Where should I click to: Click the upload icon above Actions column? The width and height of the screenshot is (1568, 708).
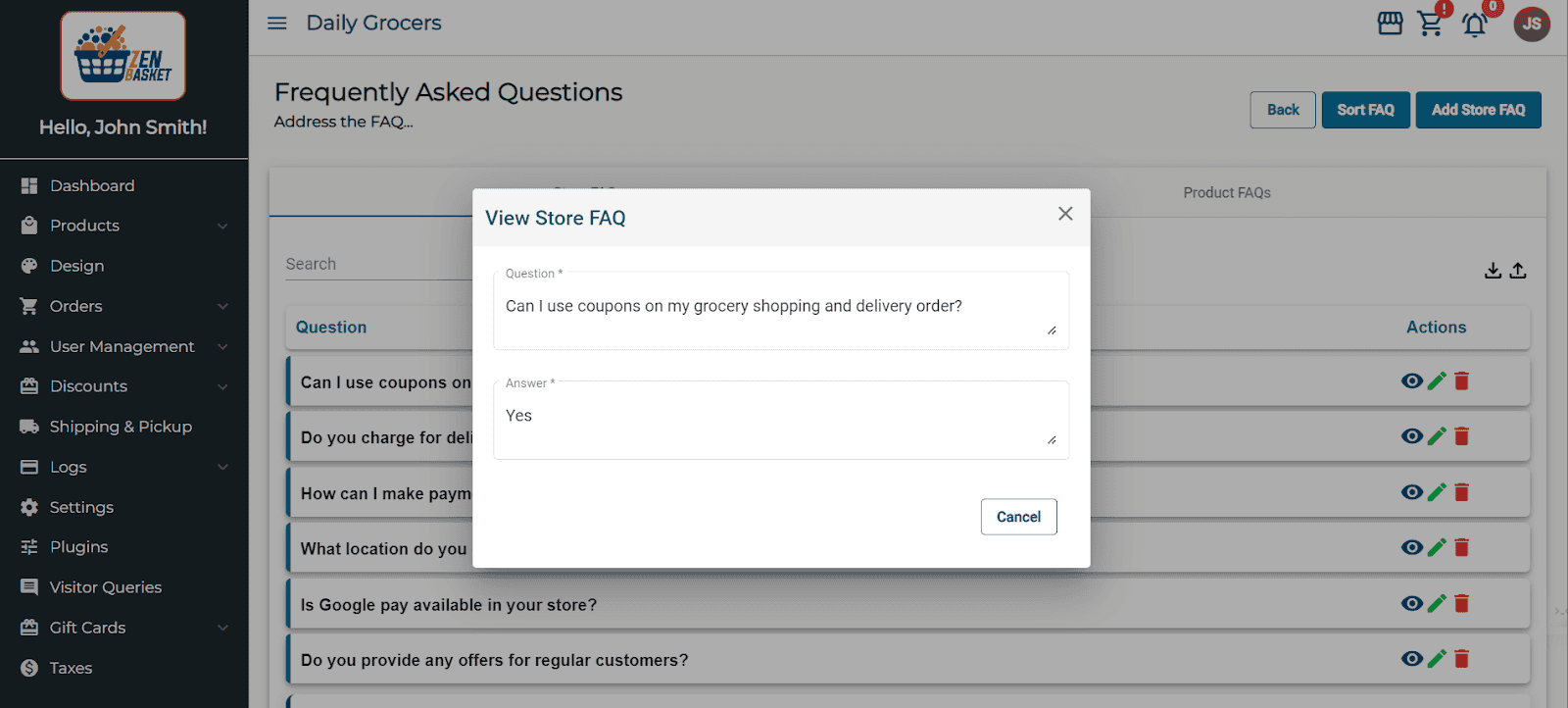click(1518, 271)
